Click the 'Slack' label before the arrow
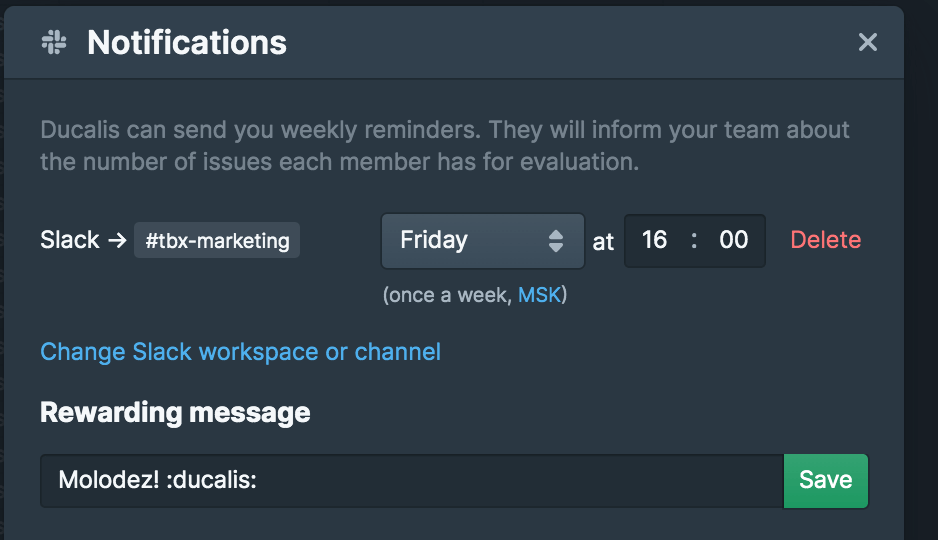This screenshot has height=540, width=938. click(69, 240)
